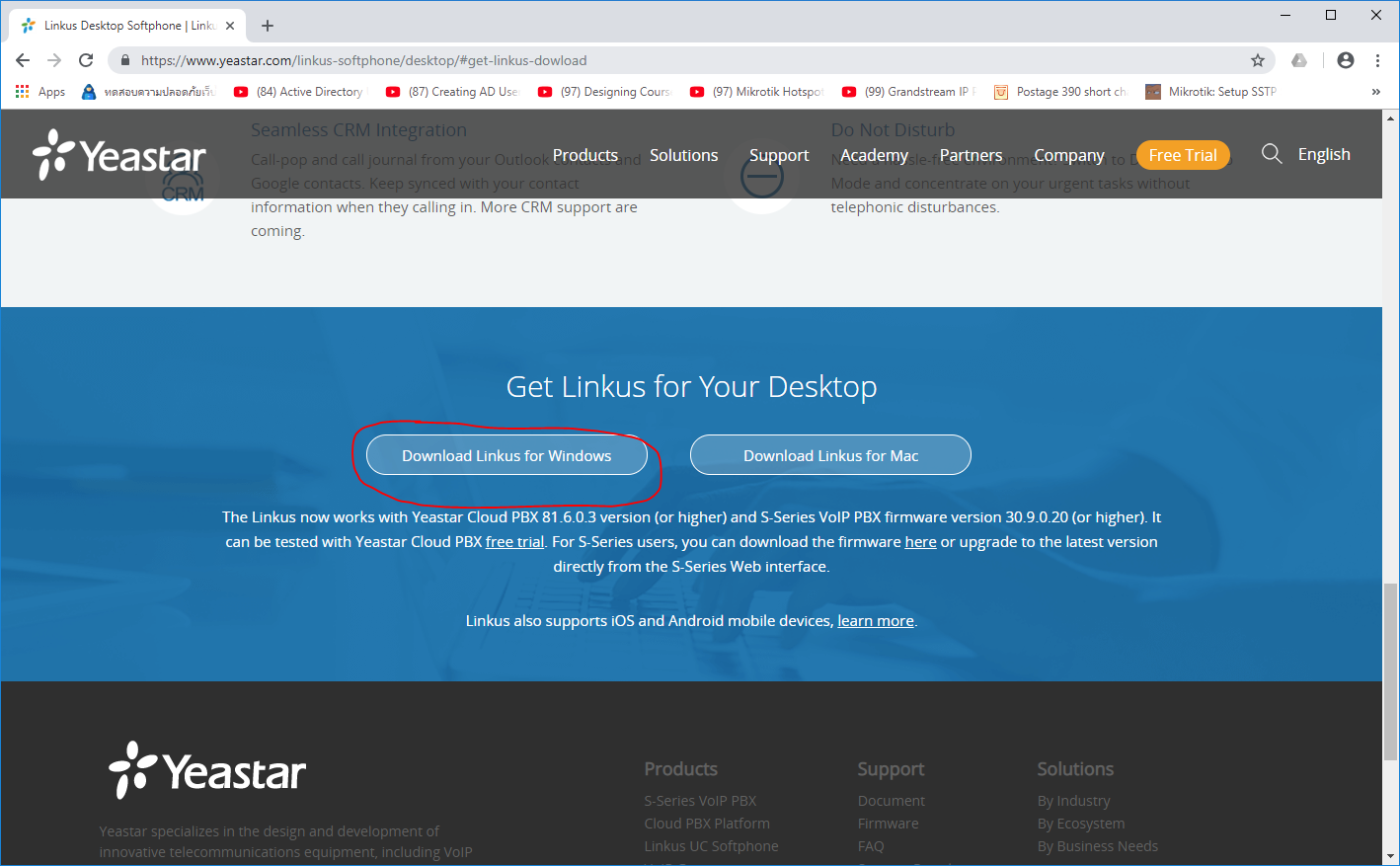This screenshot has width=1400, height=866.
Task: Open the Products menu
Action: tap(585, 155)
